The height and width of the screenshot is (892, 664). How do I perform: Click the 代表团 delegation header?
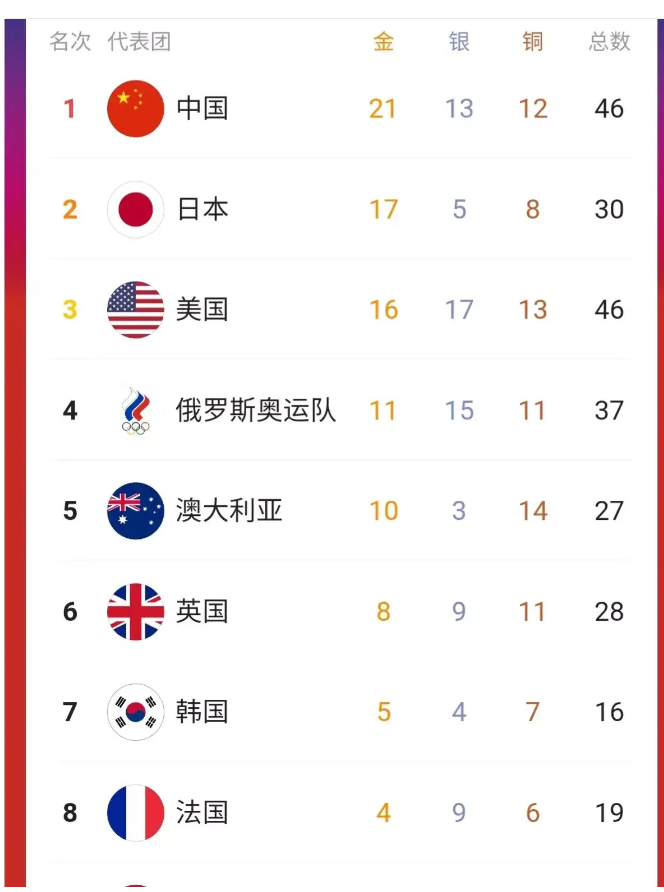pyautogui.click(x=139, y=42)
